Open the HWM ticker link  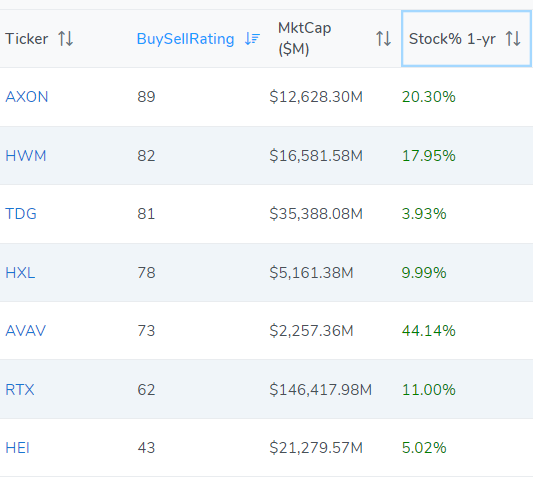[x=26, y=156]
